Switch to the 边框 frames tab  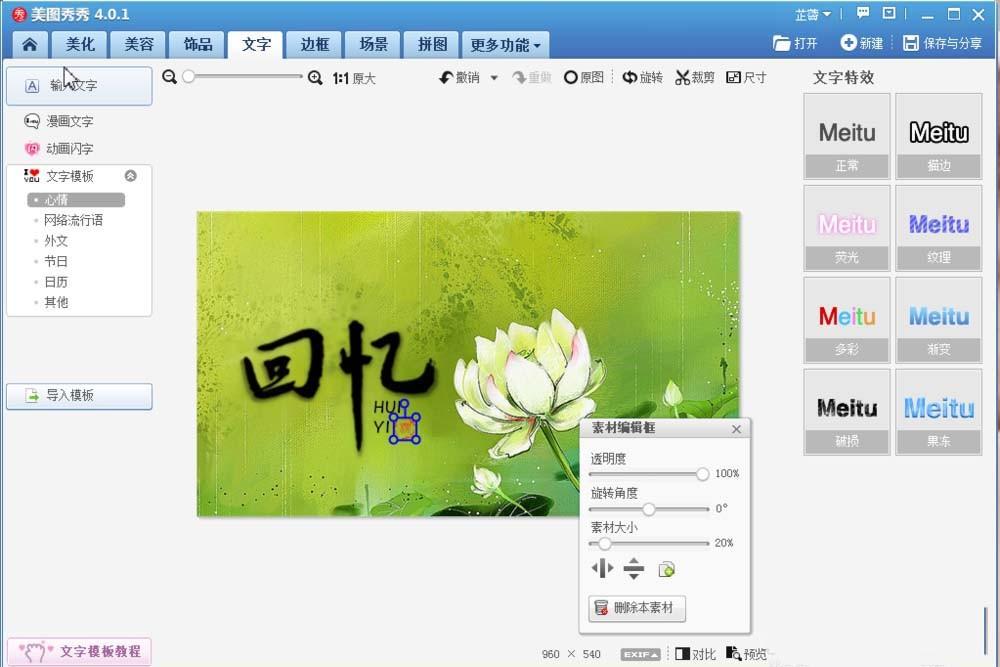[x=314, y=44]
